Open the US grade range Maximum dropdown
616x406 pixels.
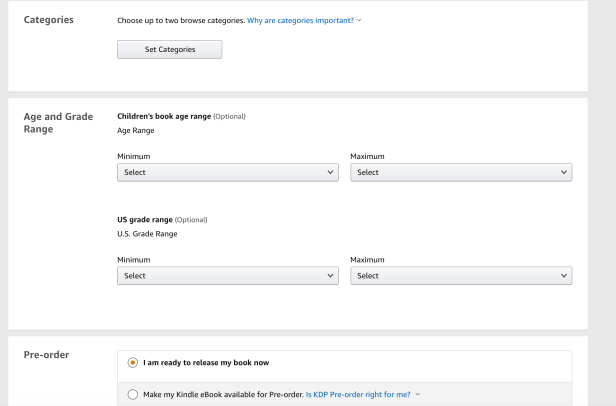point(461,275)
